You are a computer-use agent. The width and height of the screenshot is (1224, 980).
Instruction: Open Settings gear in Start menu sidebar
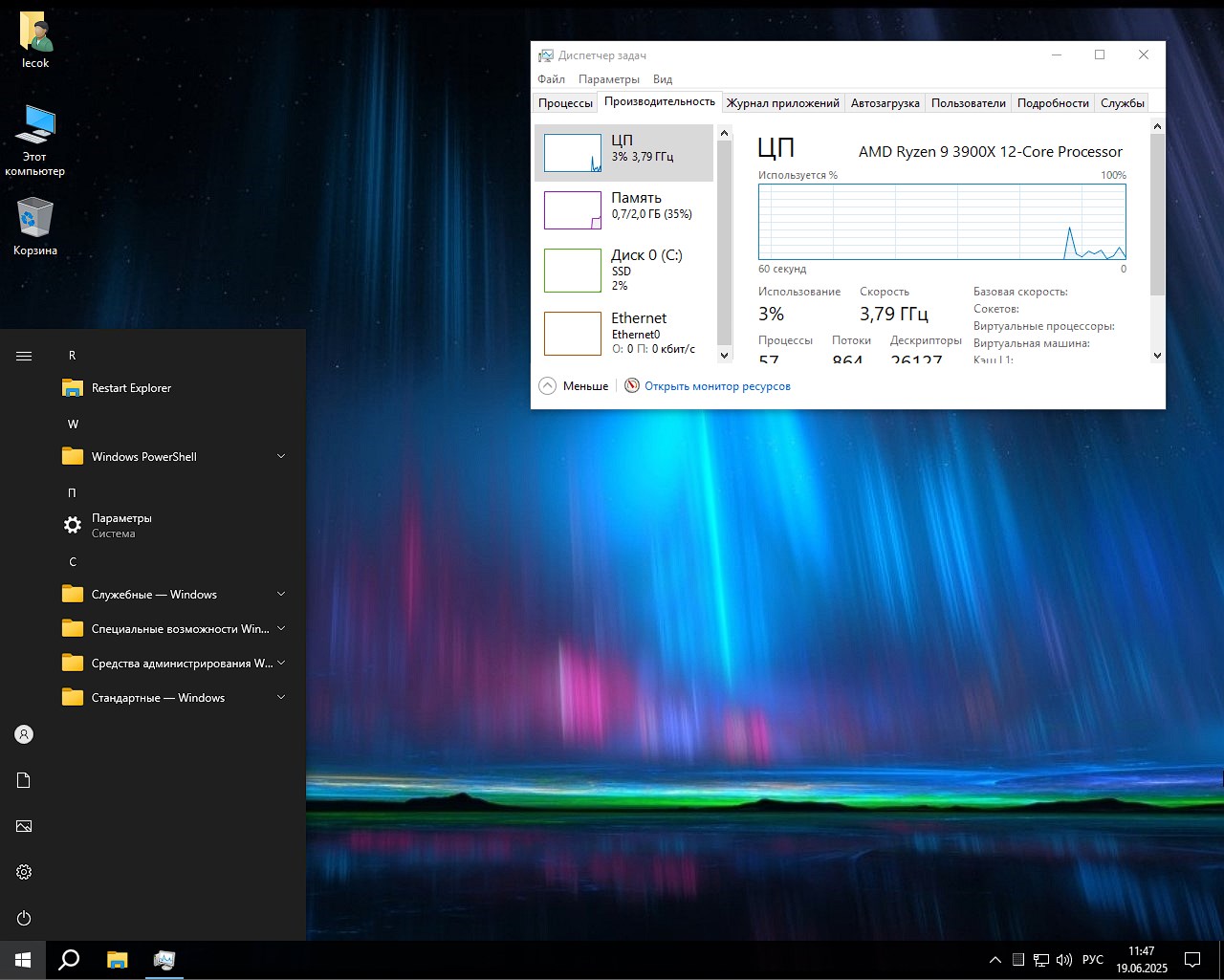(24, 872)
